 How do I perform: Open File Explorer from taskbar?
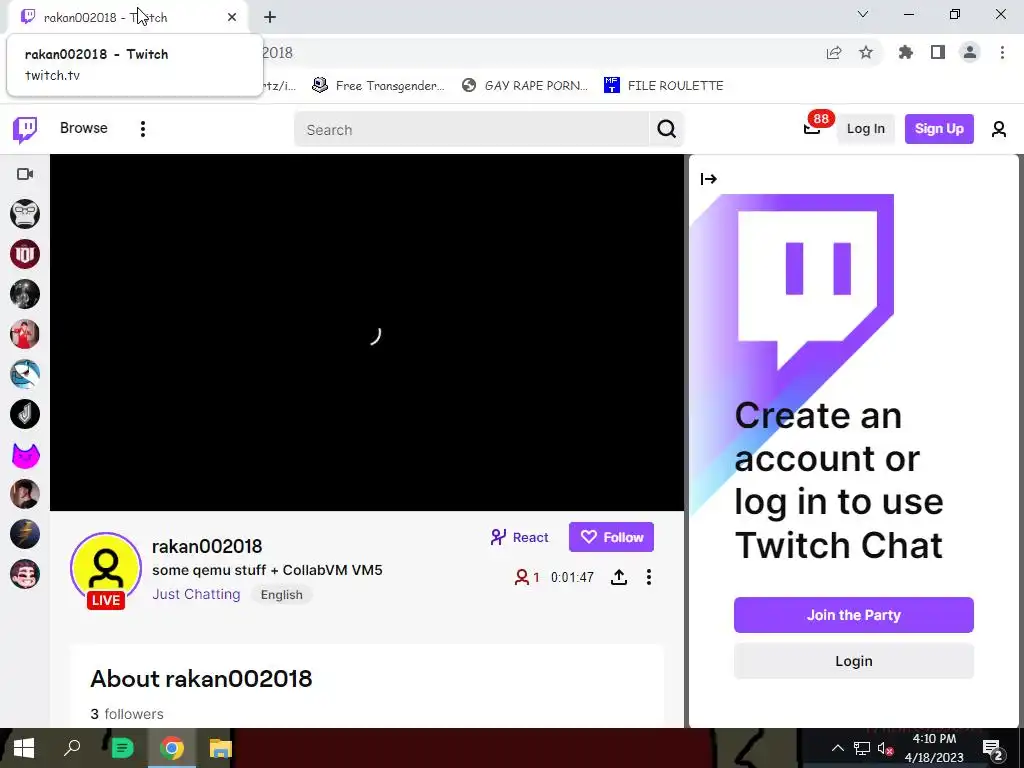221,748
